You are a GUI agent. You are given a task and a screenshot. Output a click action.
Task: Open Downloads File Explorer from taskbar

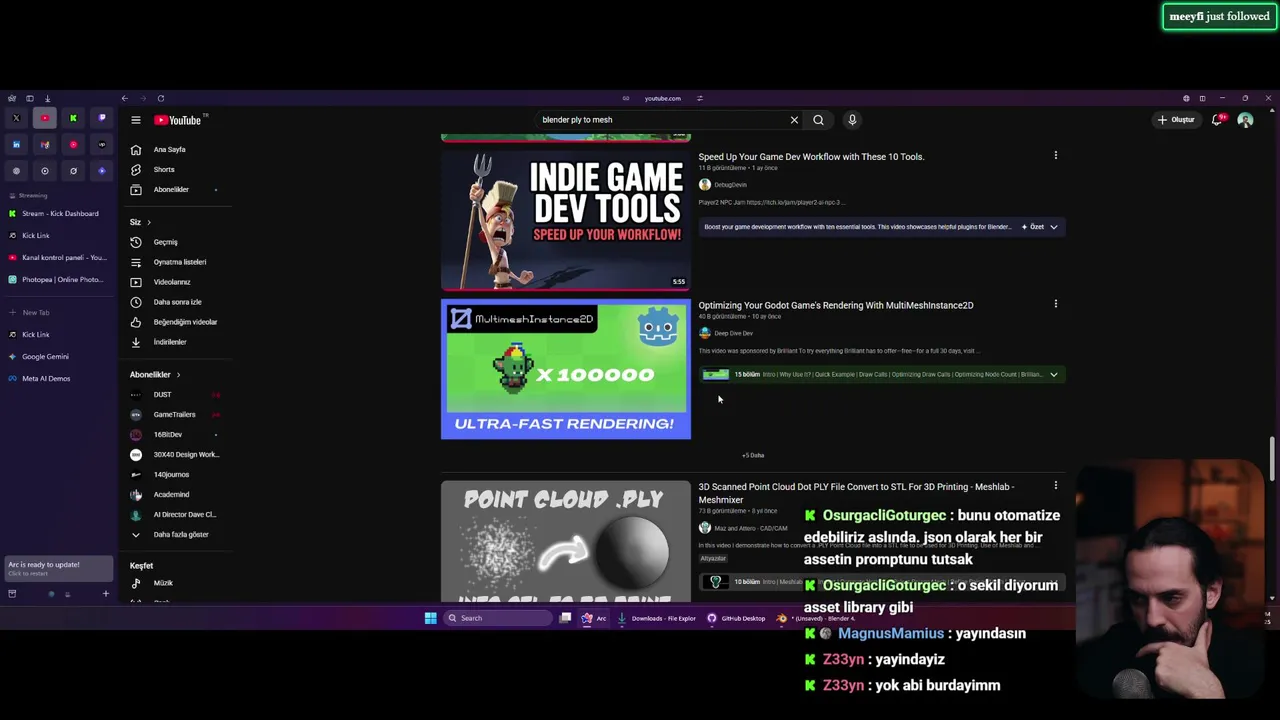pos(656,618)
